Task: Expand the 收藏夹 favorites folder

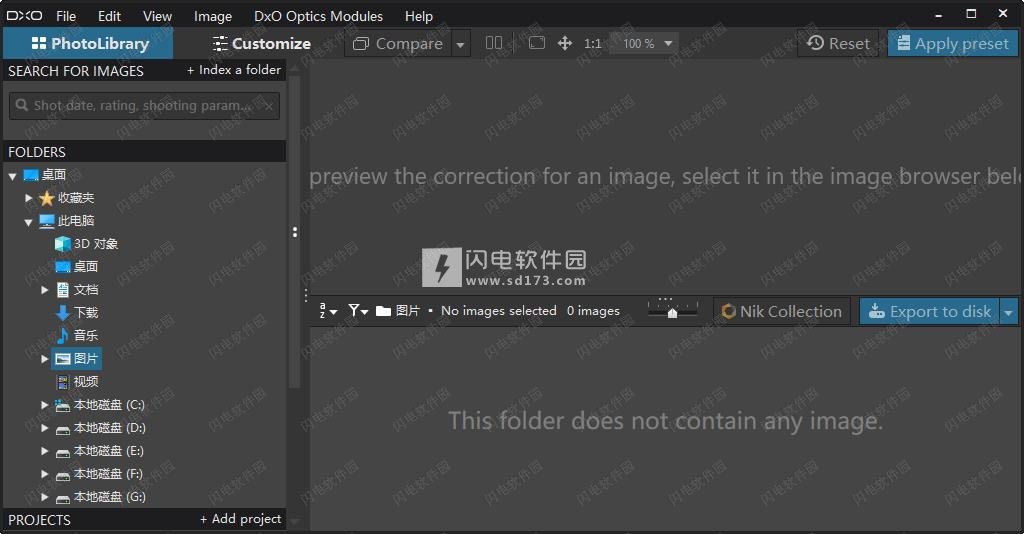Action: tap(29, 198)
